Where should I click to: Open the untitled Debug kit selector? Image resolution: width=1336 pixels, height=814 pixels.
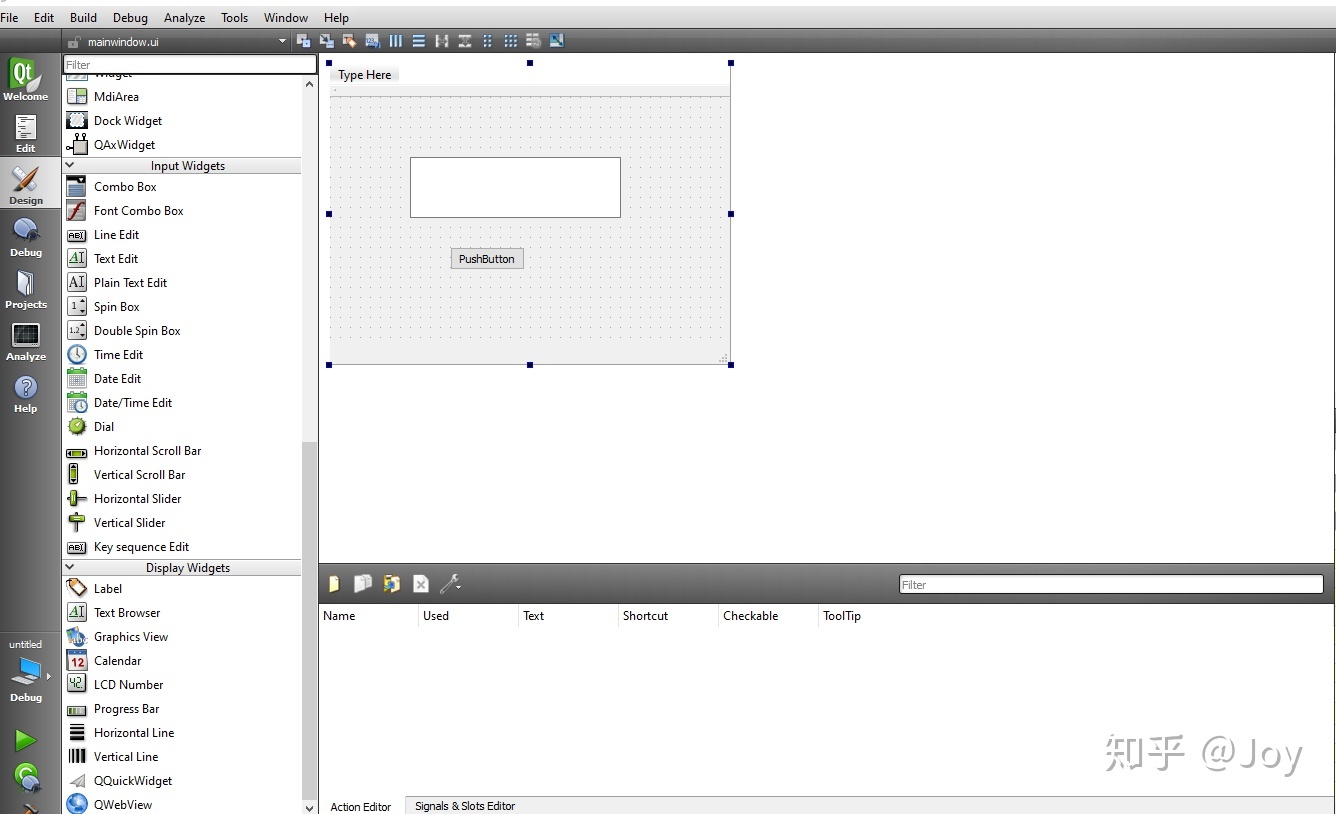pyautogui.click(x=26, y=671)
